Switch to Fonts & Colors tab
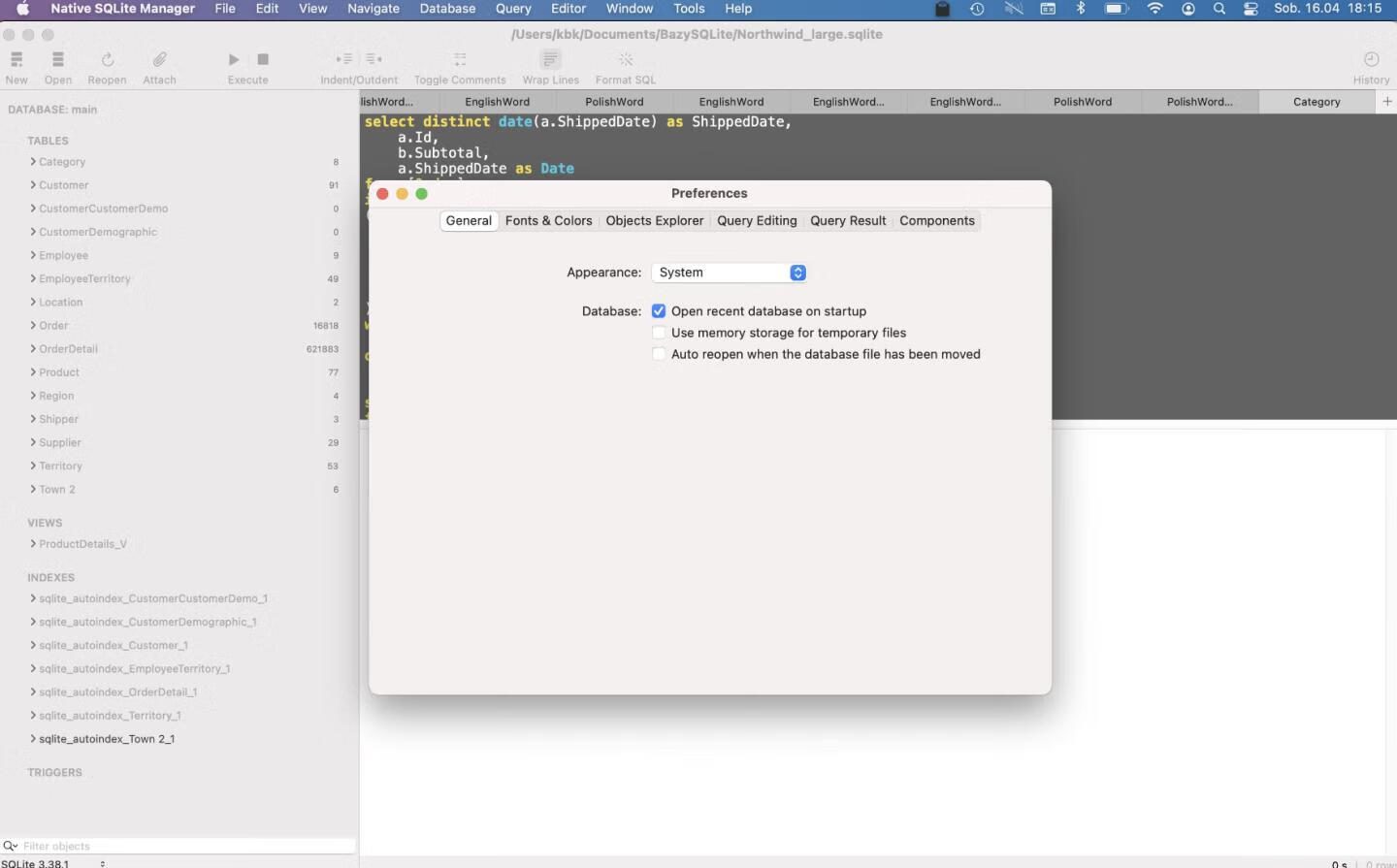The width and height of the screenshot is (1397, 868). click(548, 221)
